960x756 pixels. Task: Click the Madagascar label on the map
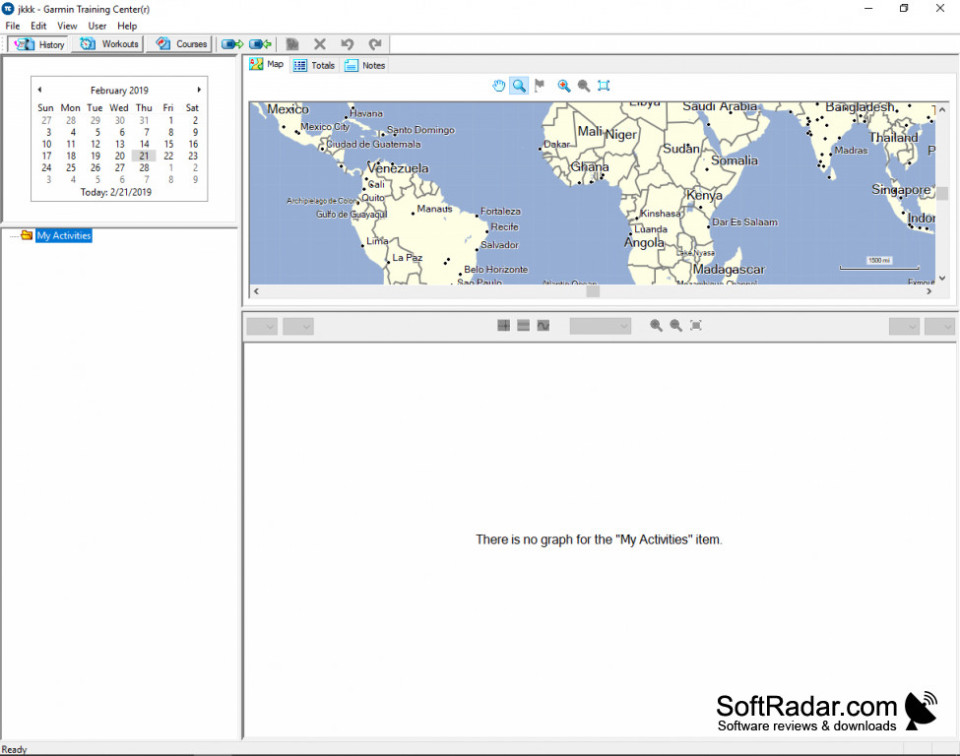[729, 269]
